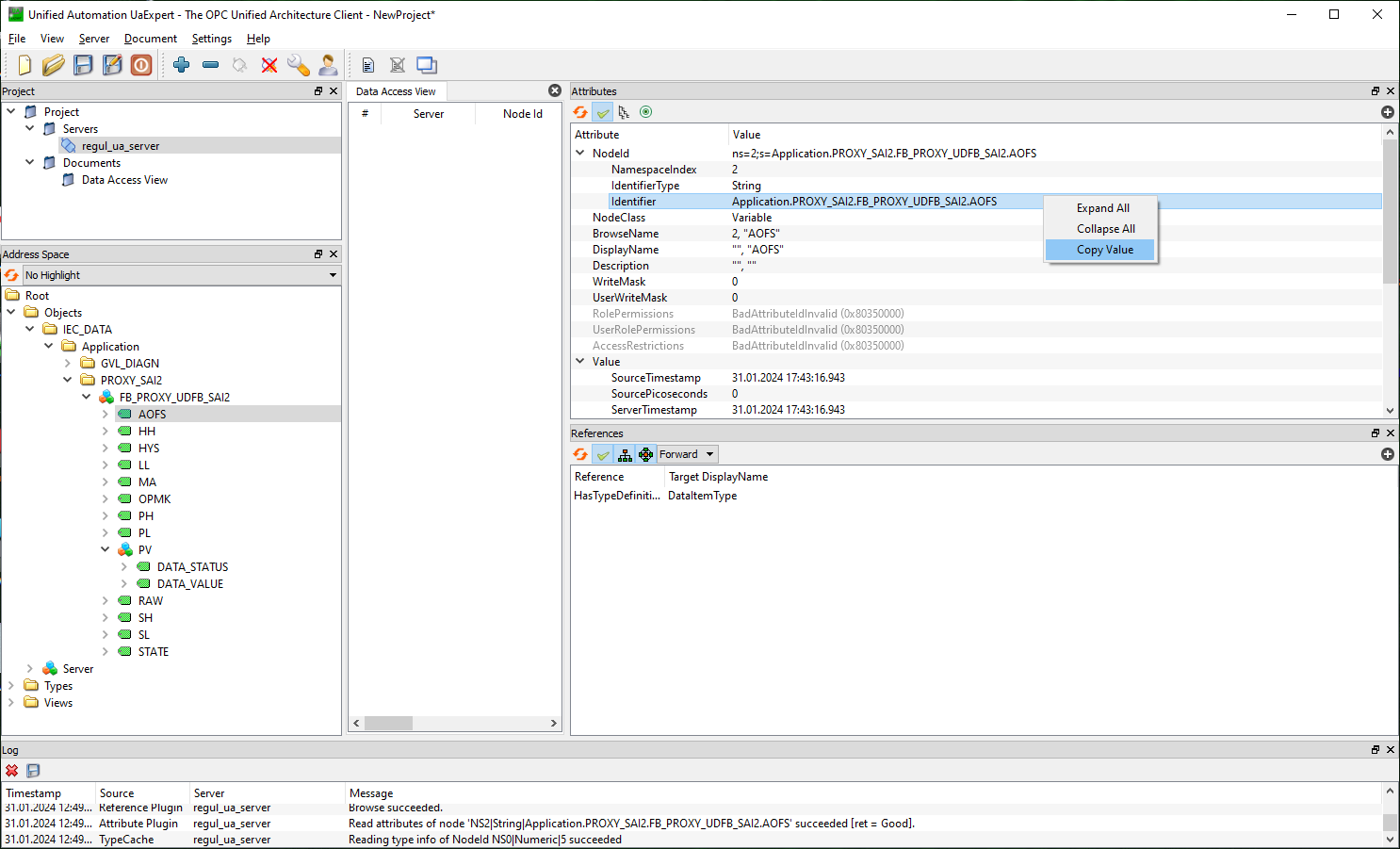Close the Data Access View tab
This screenshot has width=1400, height=849.
(555, 90)
